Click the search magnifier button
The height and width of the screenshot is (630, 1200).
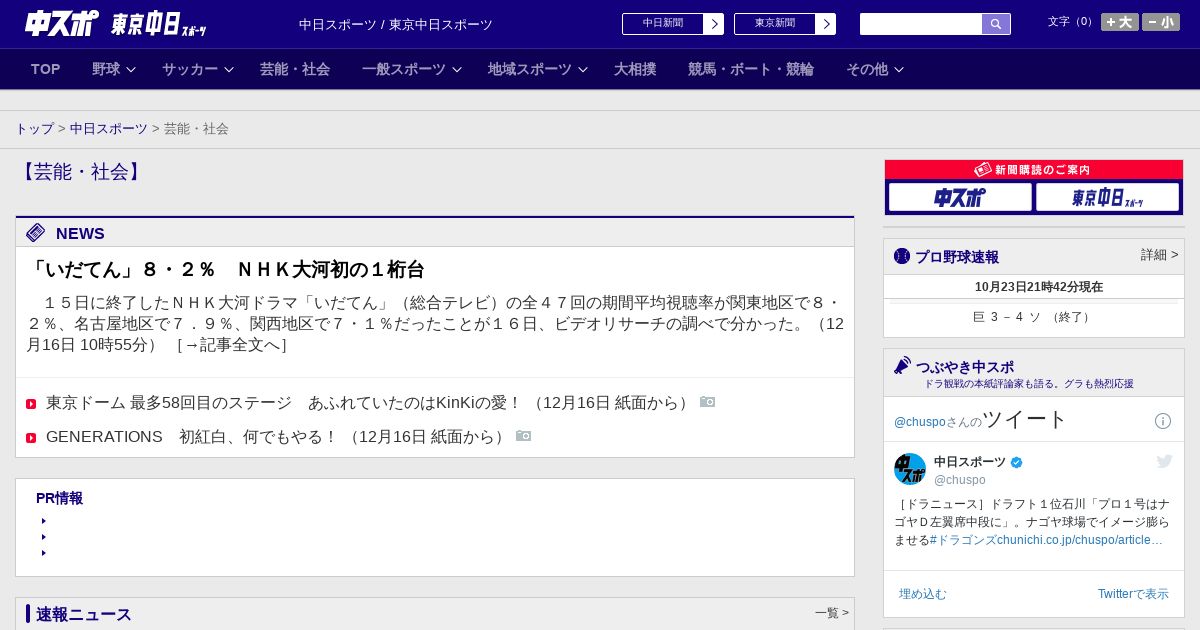(x=996, y=24)
